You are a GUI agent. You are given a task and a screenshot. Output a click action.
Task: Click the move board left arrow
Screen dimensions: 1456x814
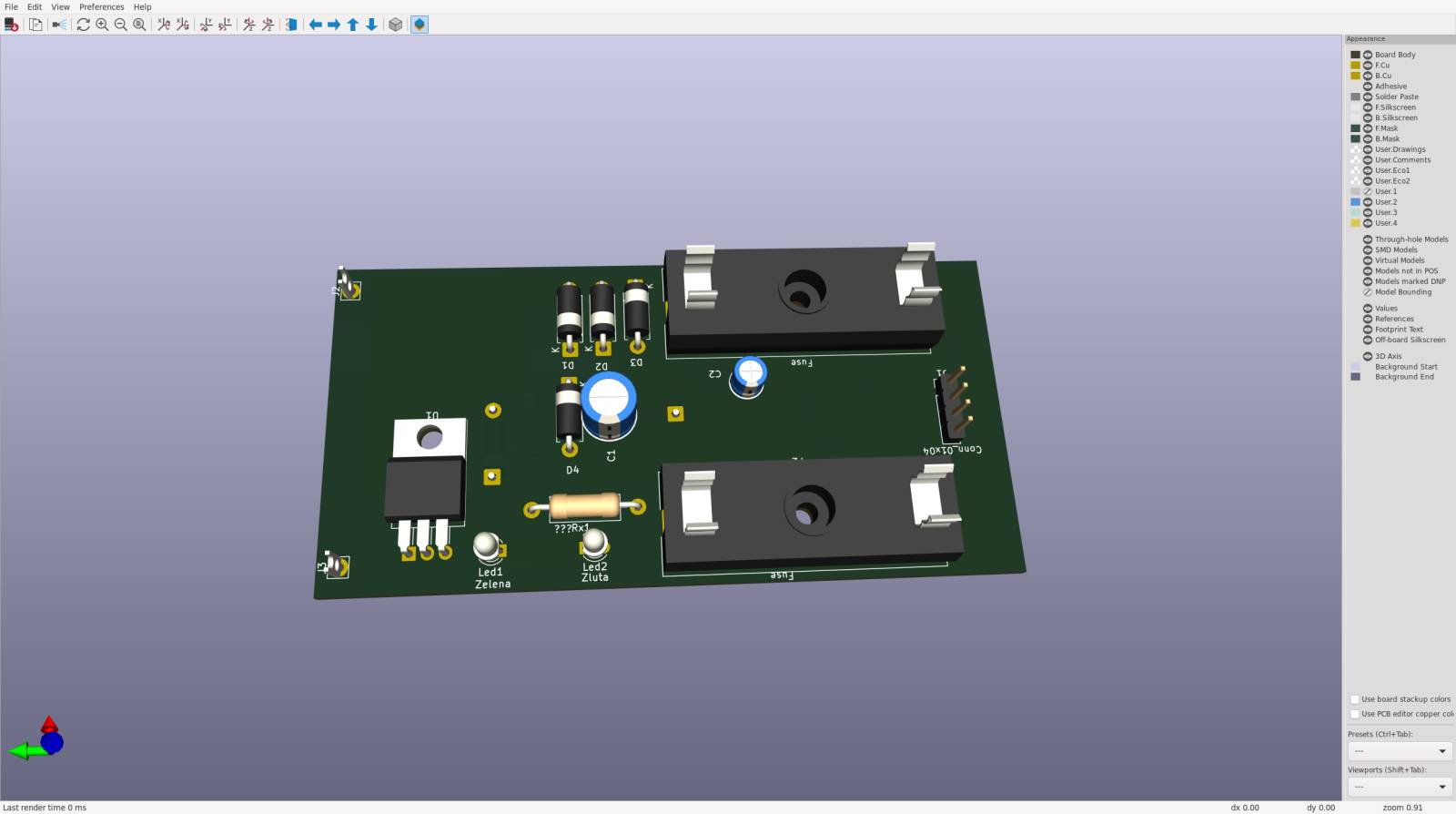[315, 25]
